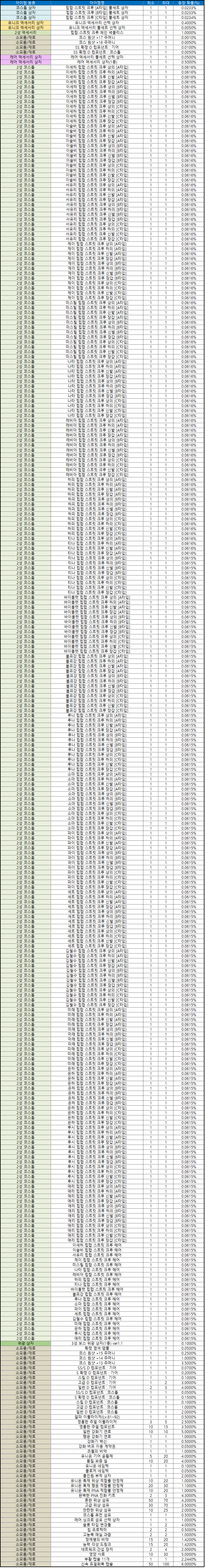Click the 유니온 기어 윤활제 cell

98,1456
